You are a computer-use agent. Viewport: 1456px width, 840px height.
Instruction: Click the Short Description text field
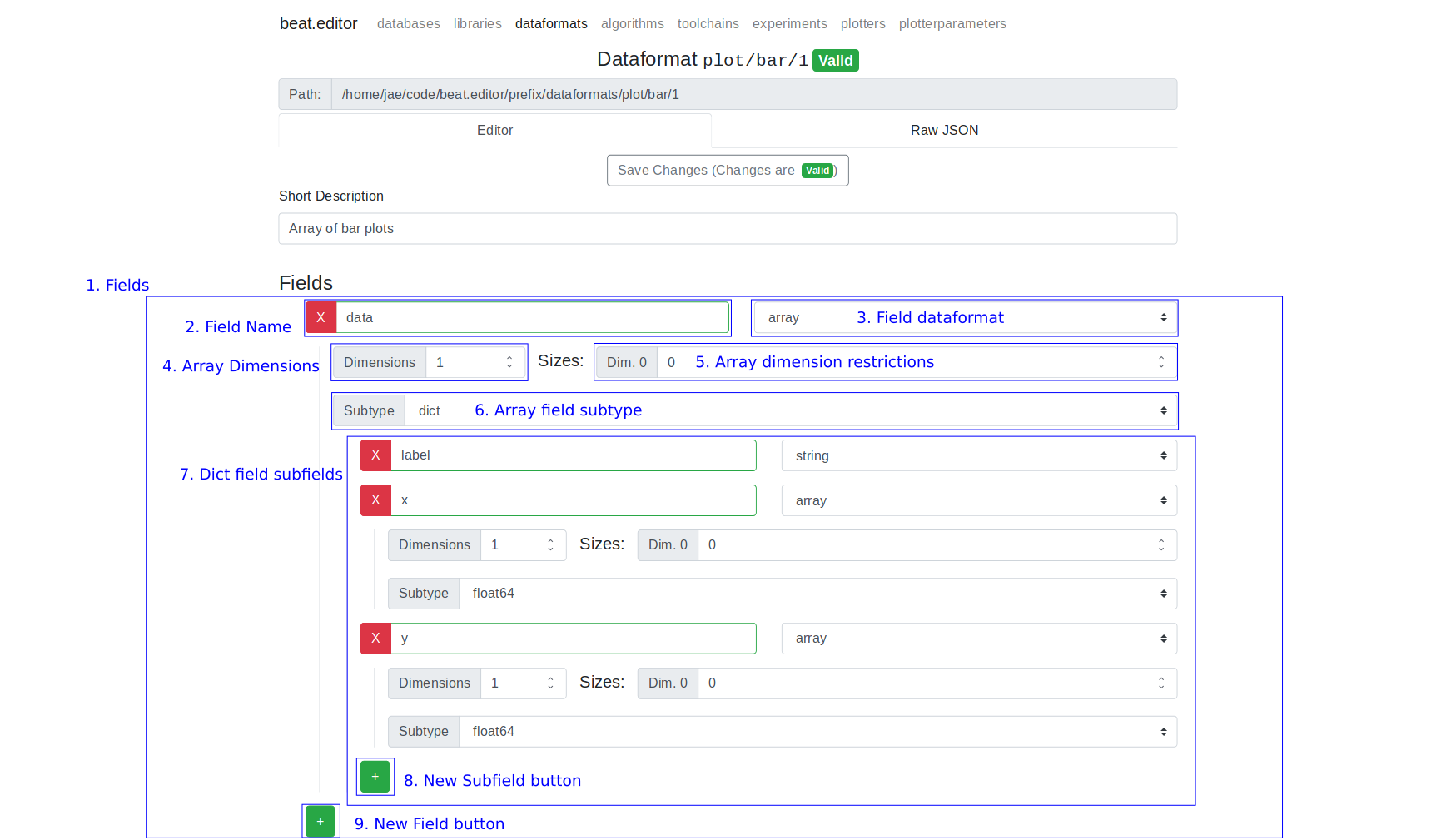(727, 229)
